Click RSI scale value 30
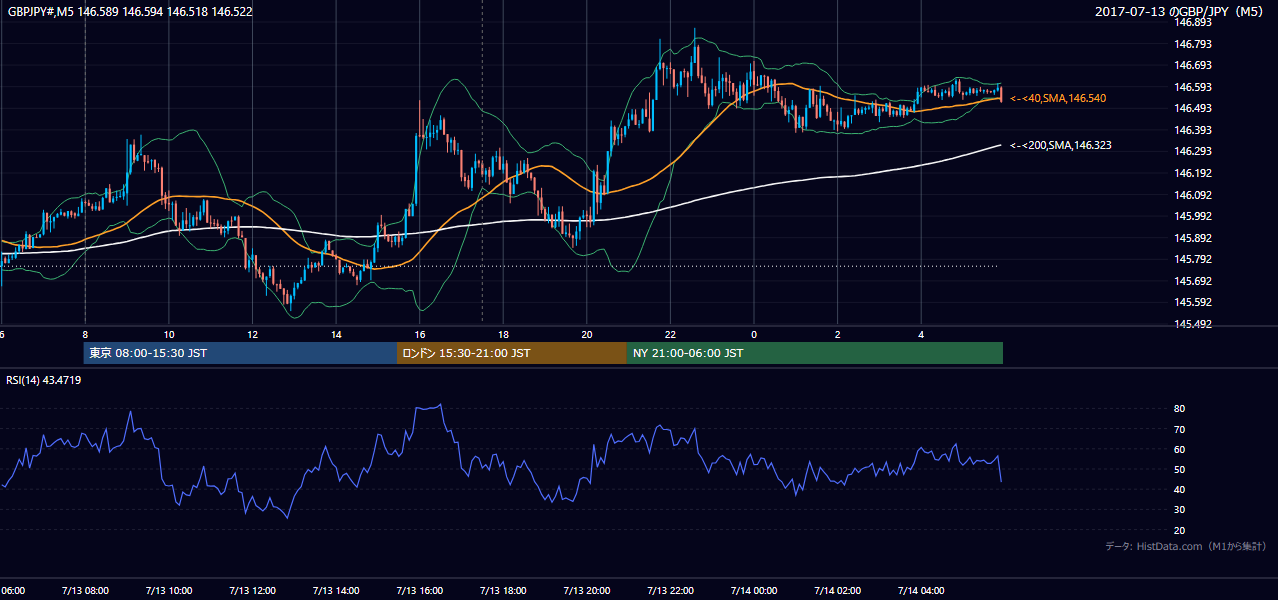 1179,510
